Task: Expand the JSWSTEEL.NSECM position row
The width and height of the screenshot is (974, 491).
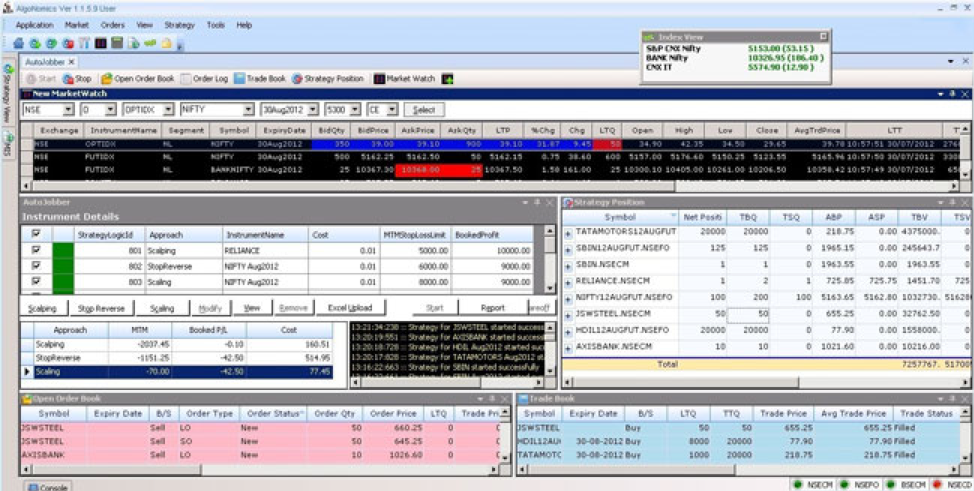Action: point(568,315)
